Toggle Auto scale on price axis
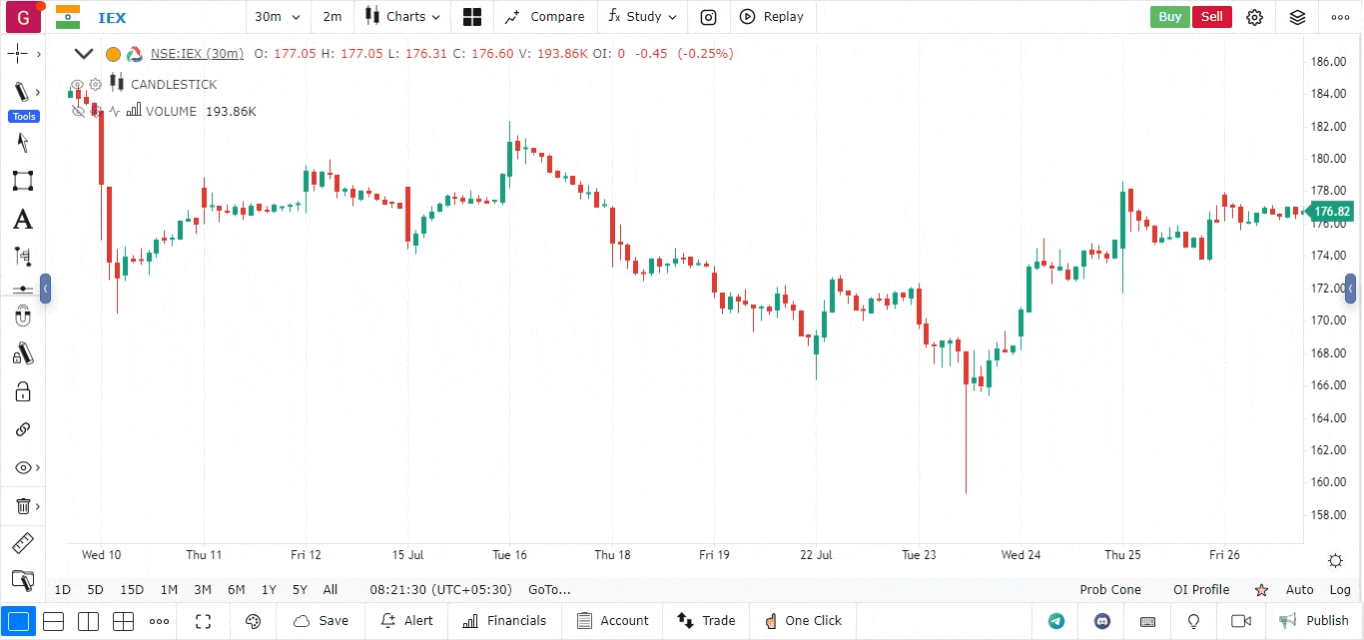1364x640 pixels. [x=1299, y=590]
